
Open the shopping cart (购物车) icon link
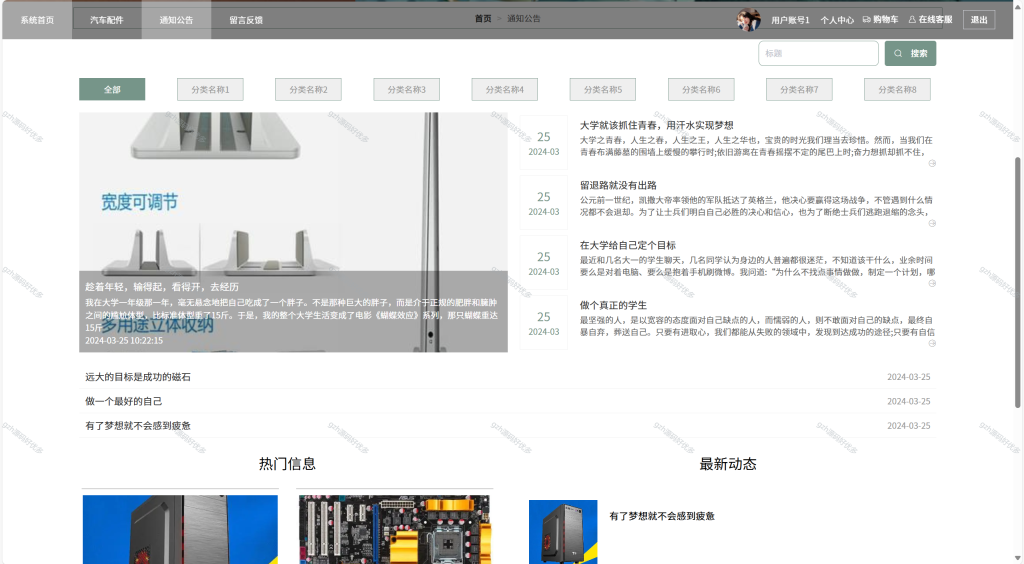pos(880,20)
